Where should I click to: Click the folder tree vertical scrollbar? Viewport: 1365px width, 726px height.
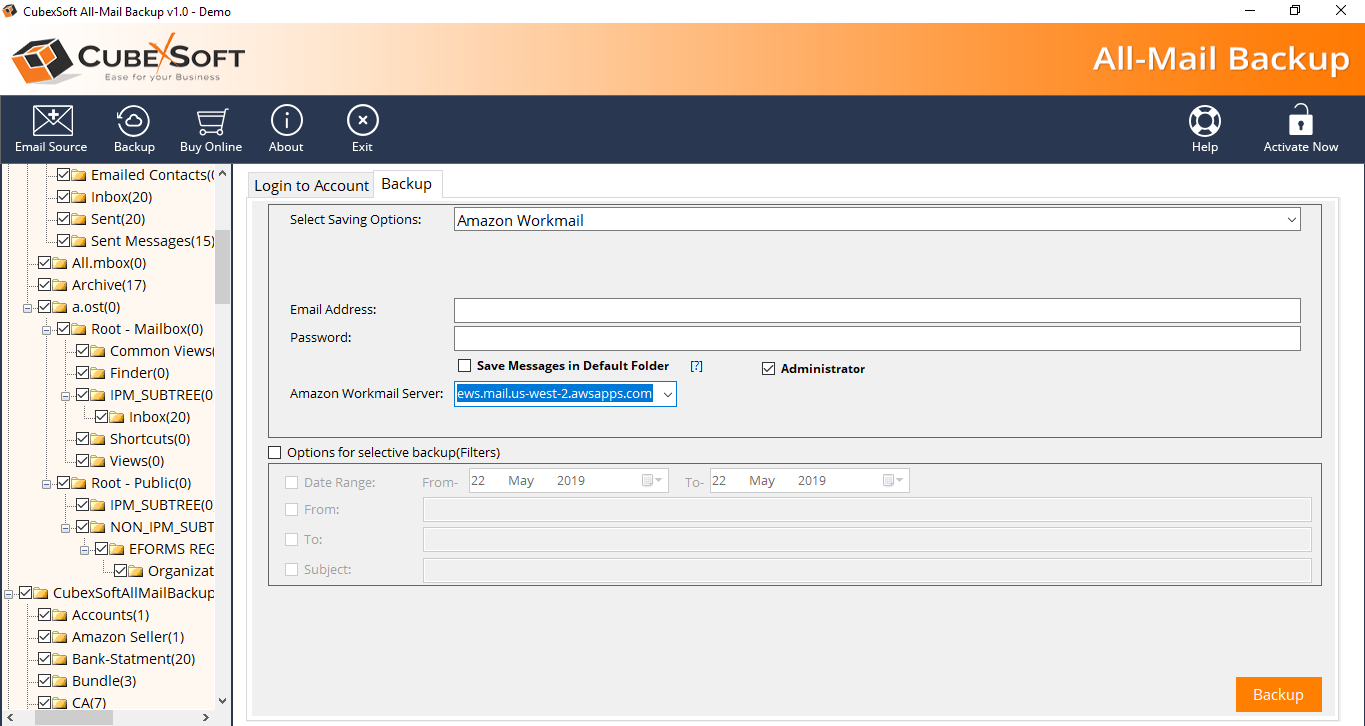[222, 267]
